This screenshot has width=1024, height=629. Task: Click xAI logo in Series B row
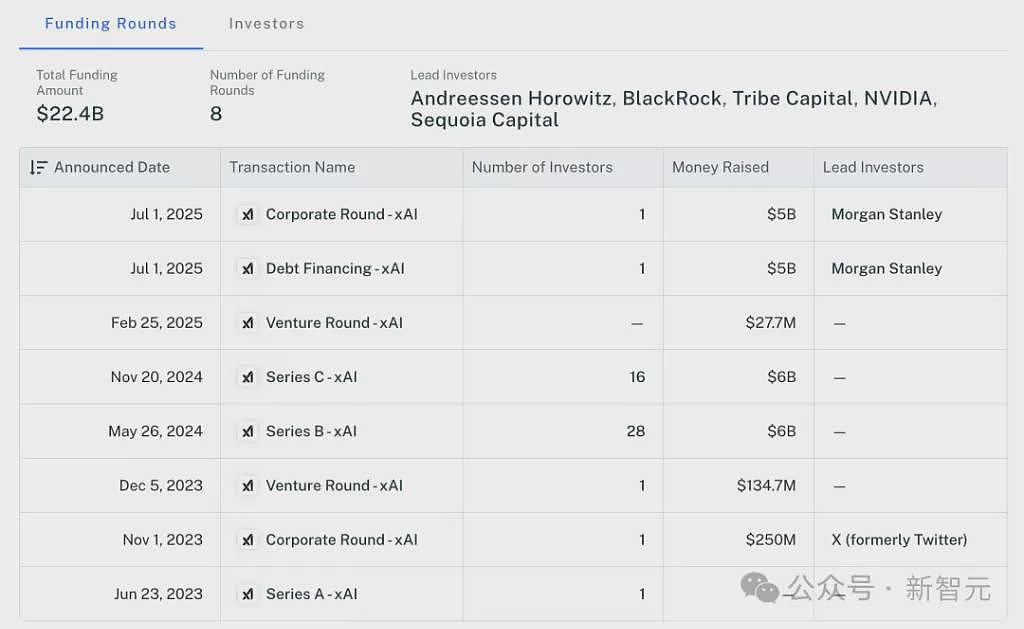coord(248,431)
